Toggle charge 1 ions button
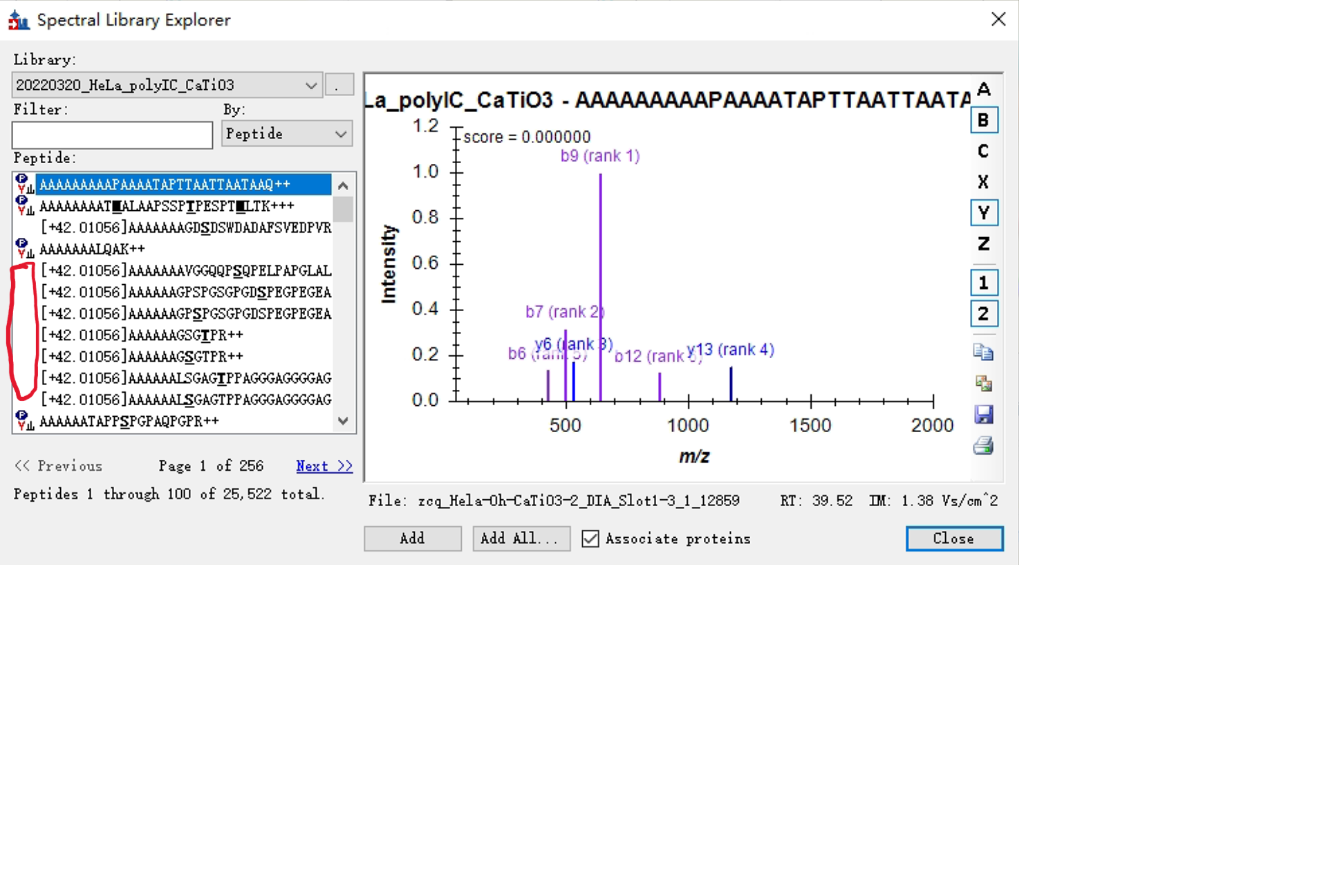The height and width of the screenshot is (896, 1342). coord(983,283)
